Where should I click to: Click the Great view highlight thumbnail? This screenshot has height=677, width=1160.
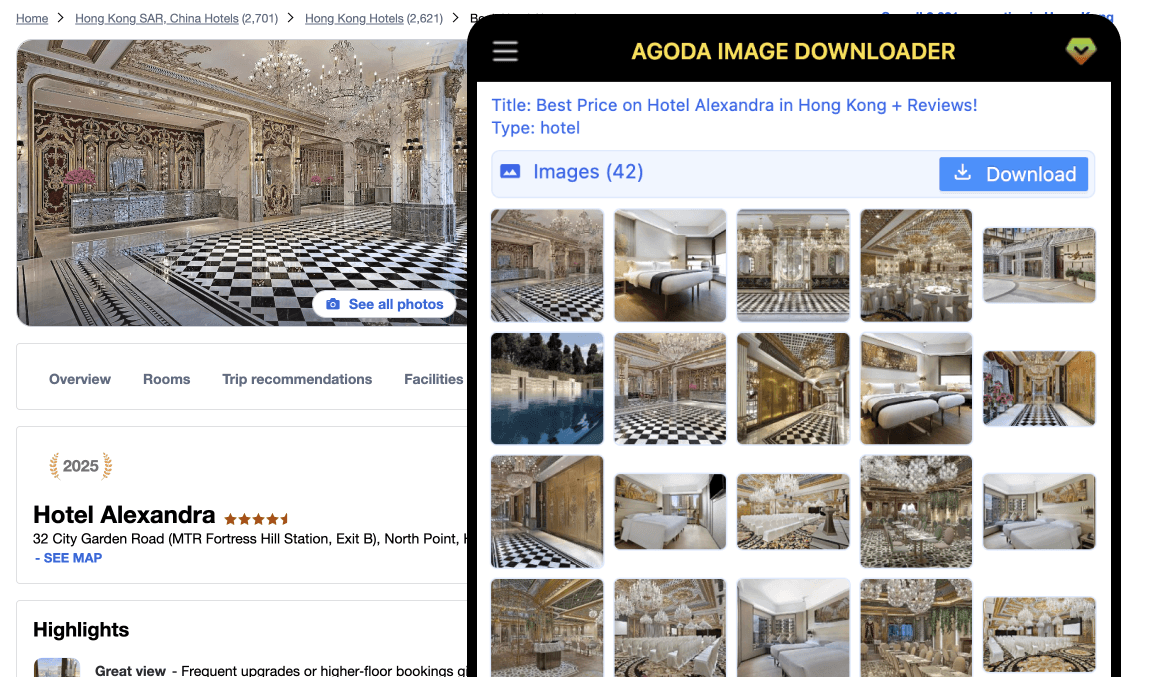[x=57, y=667]
